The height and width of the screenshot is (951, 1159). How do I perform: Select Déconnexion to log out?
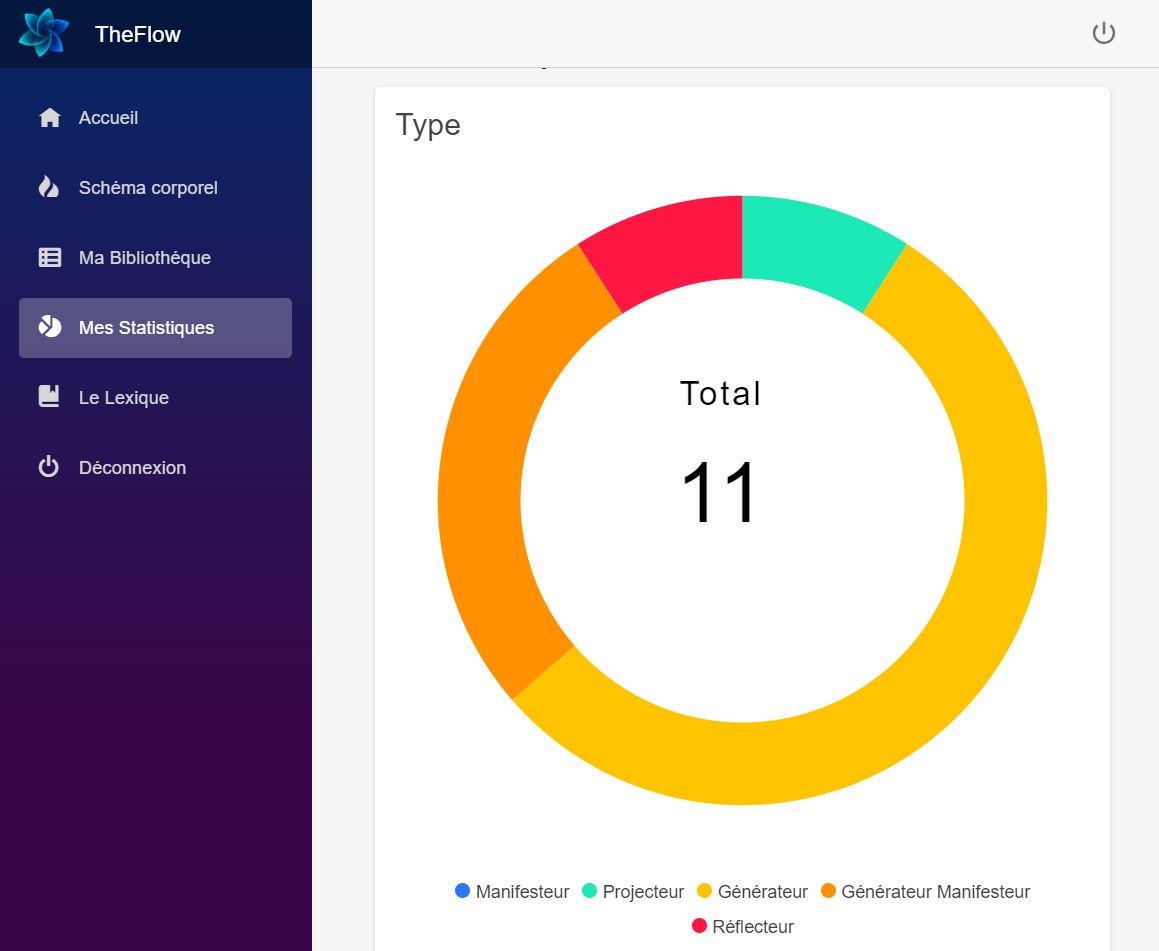132,467
